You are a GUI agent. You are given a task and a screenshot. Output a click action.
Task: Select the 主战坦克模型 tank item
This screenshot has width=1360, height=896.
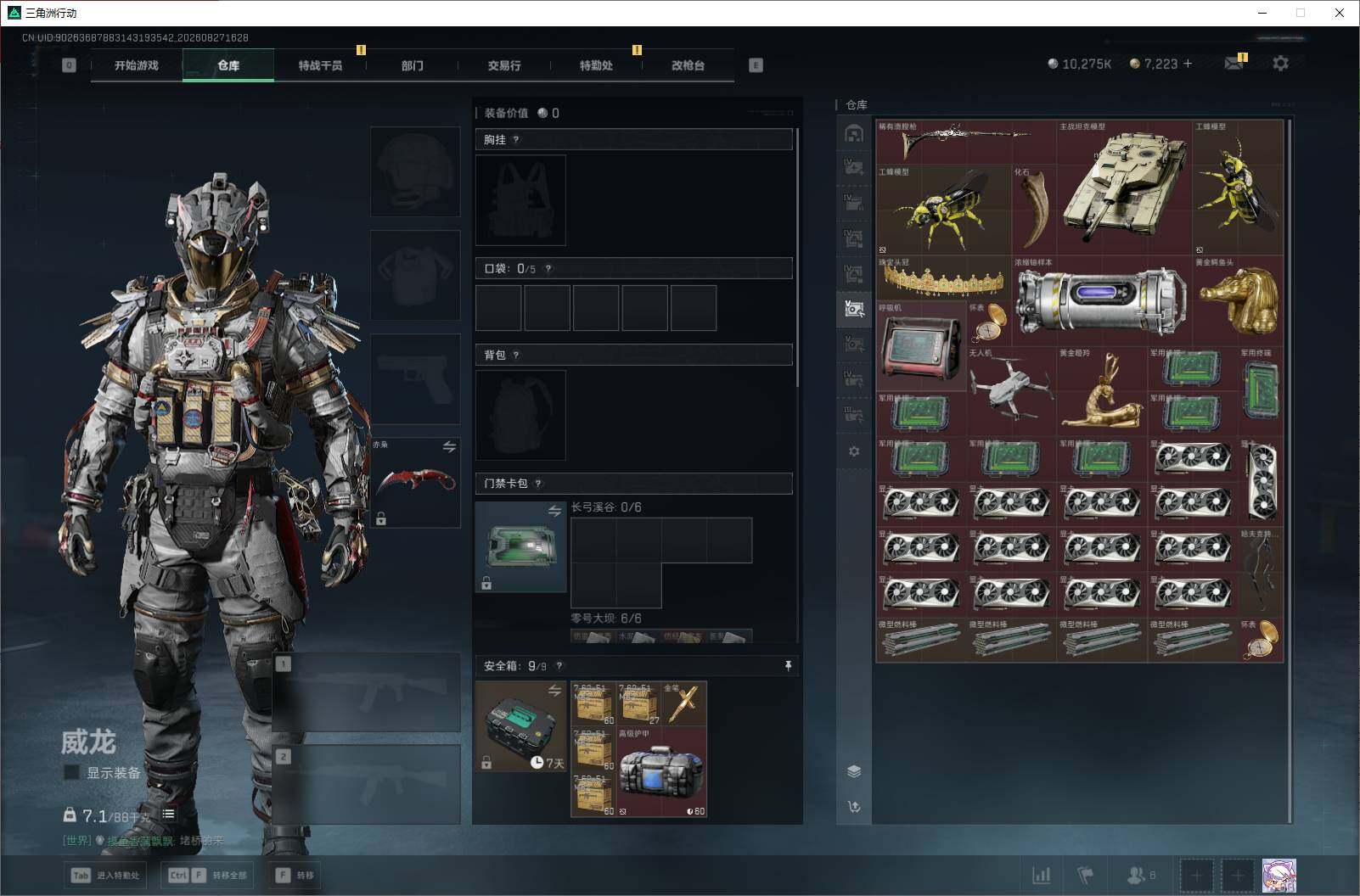point(1124,188)
